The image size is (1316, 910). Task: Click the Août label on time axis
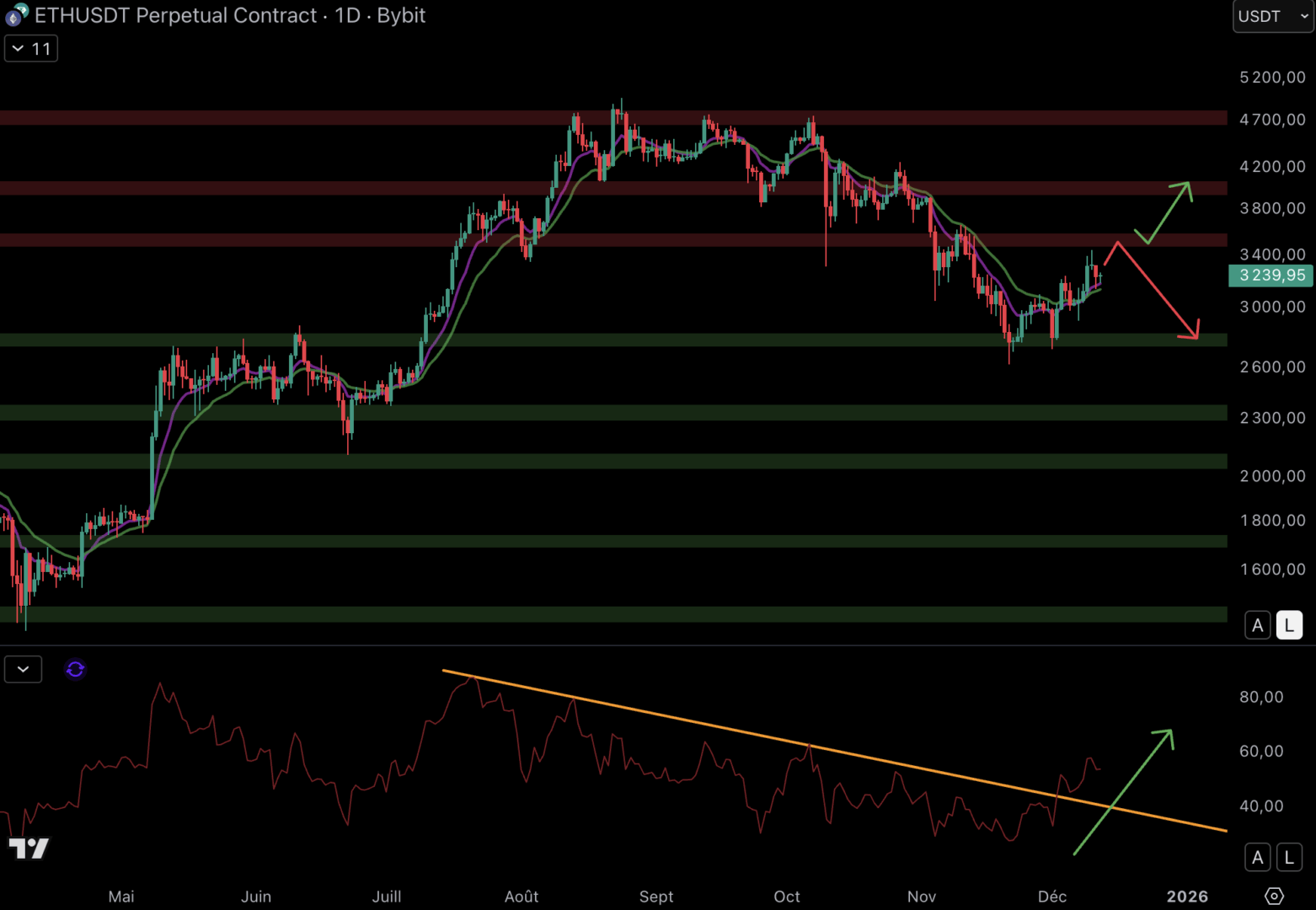click(x=521, y=897)
